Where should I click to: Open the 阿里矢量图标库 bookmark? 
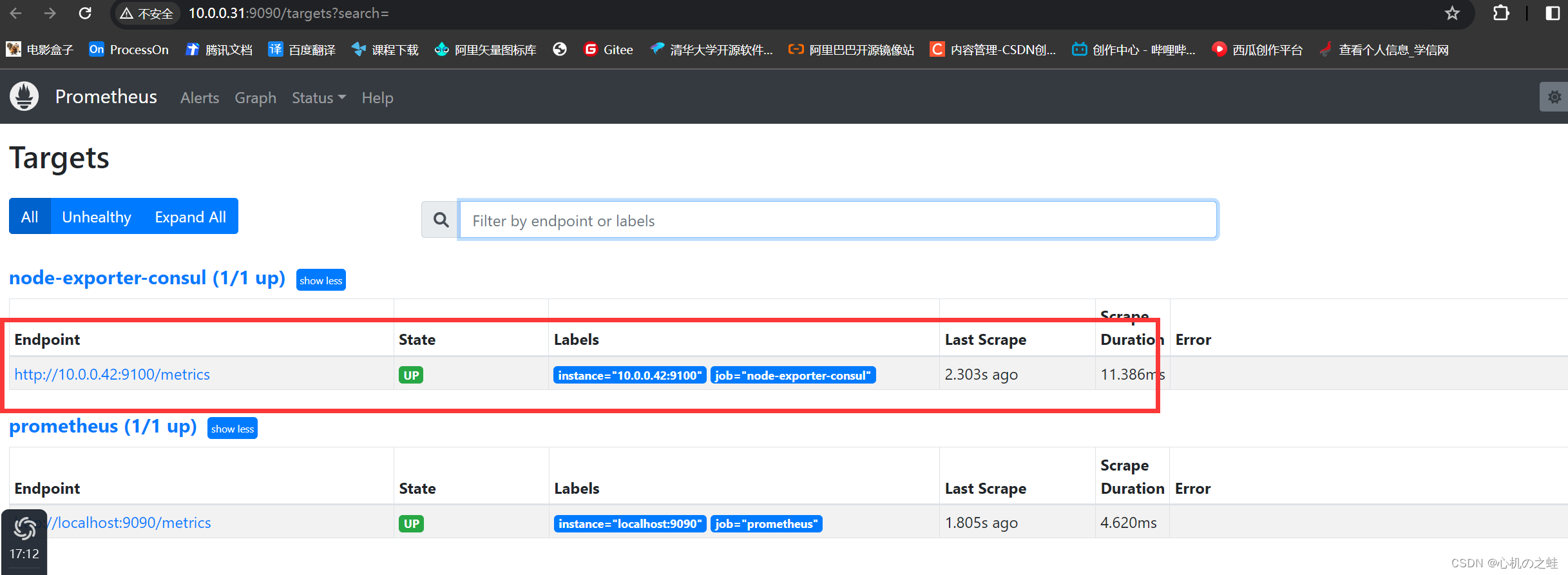click(485, 50)
